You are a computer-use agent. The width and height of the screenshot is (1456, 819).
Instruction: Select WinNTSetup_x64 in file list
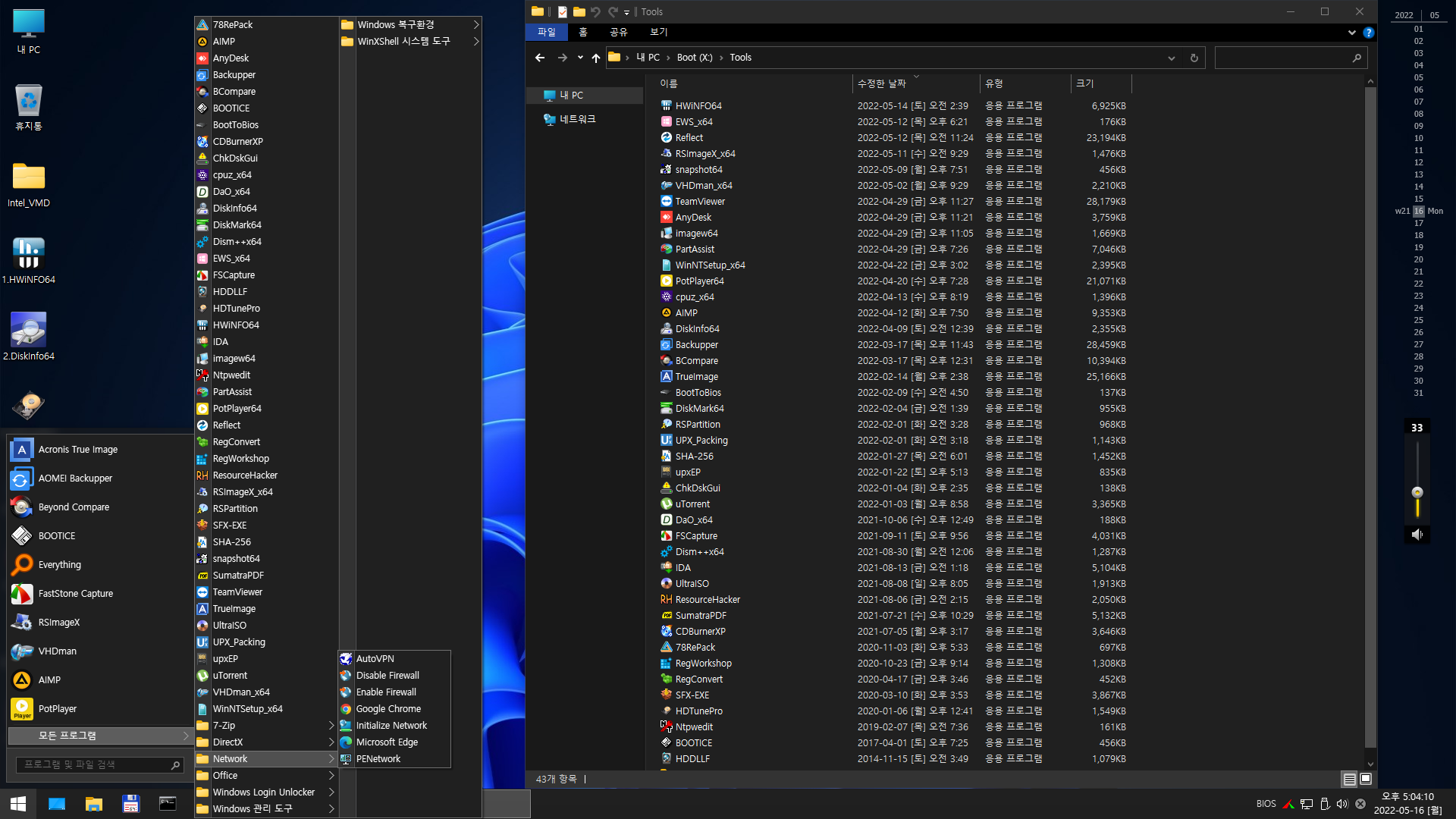[710, 265]
